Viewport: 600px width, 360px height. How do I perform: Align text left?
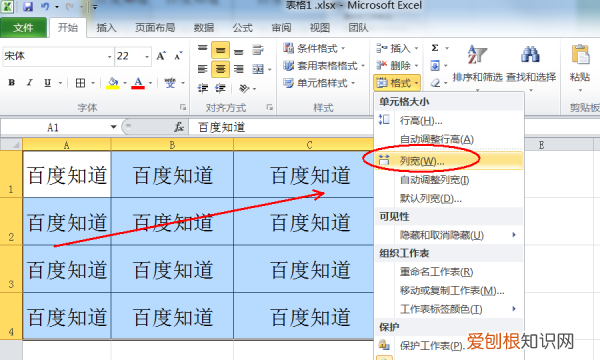(x=202, y=69)
